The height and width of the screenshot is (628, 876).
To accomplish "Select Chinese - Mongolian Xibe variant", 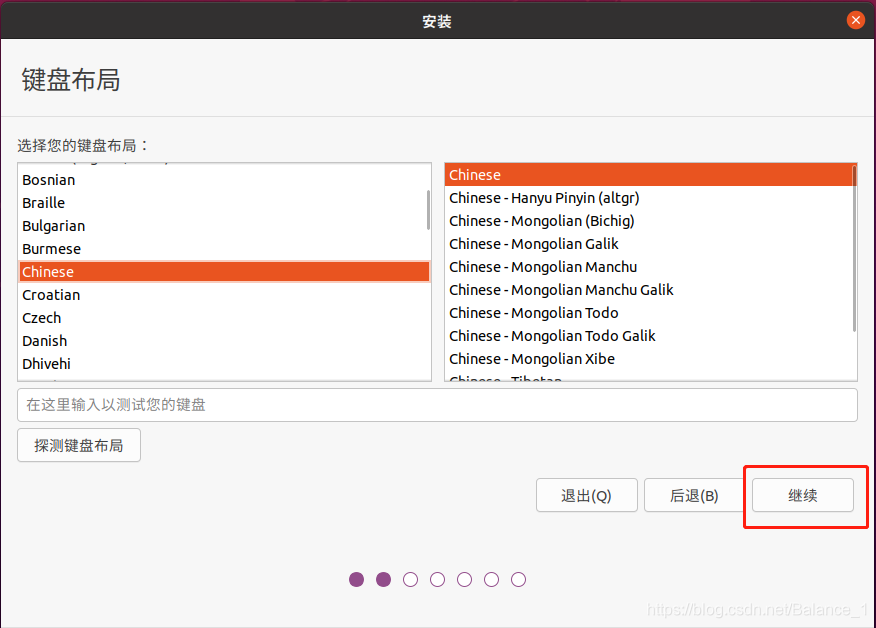I will click(x=650, y=358).
